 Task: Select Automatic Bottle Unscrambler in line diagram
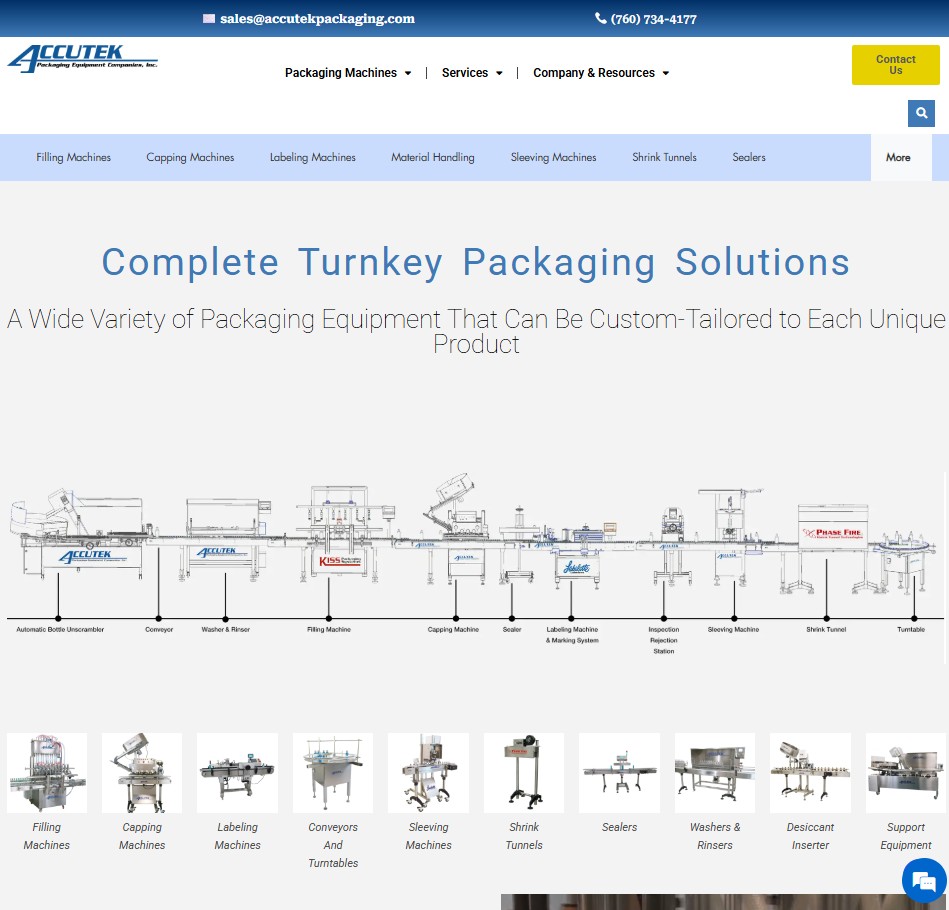60,630
